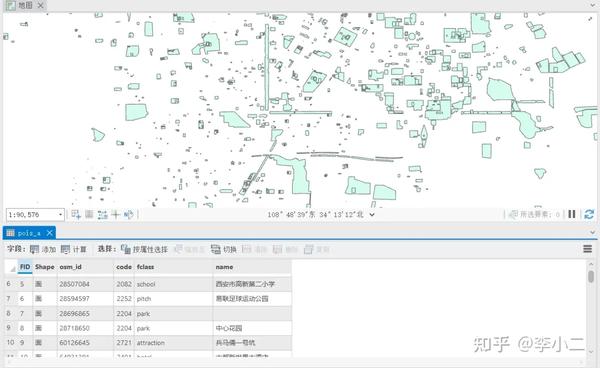Click 计算 calculate field button

[74, 249]
